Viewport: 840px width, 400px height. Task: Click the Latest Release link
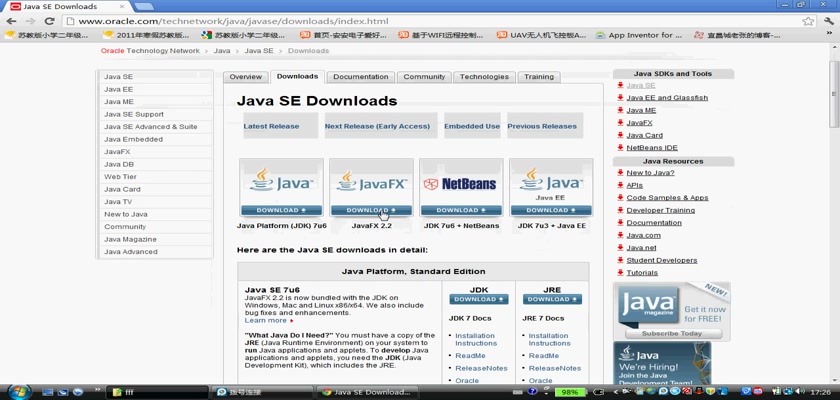point(271,126)
